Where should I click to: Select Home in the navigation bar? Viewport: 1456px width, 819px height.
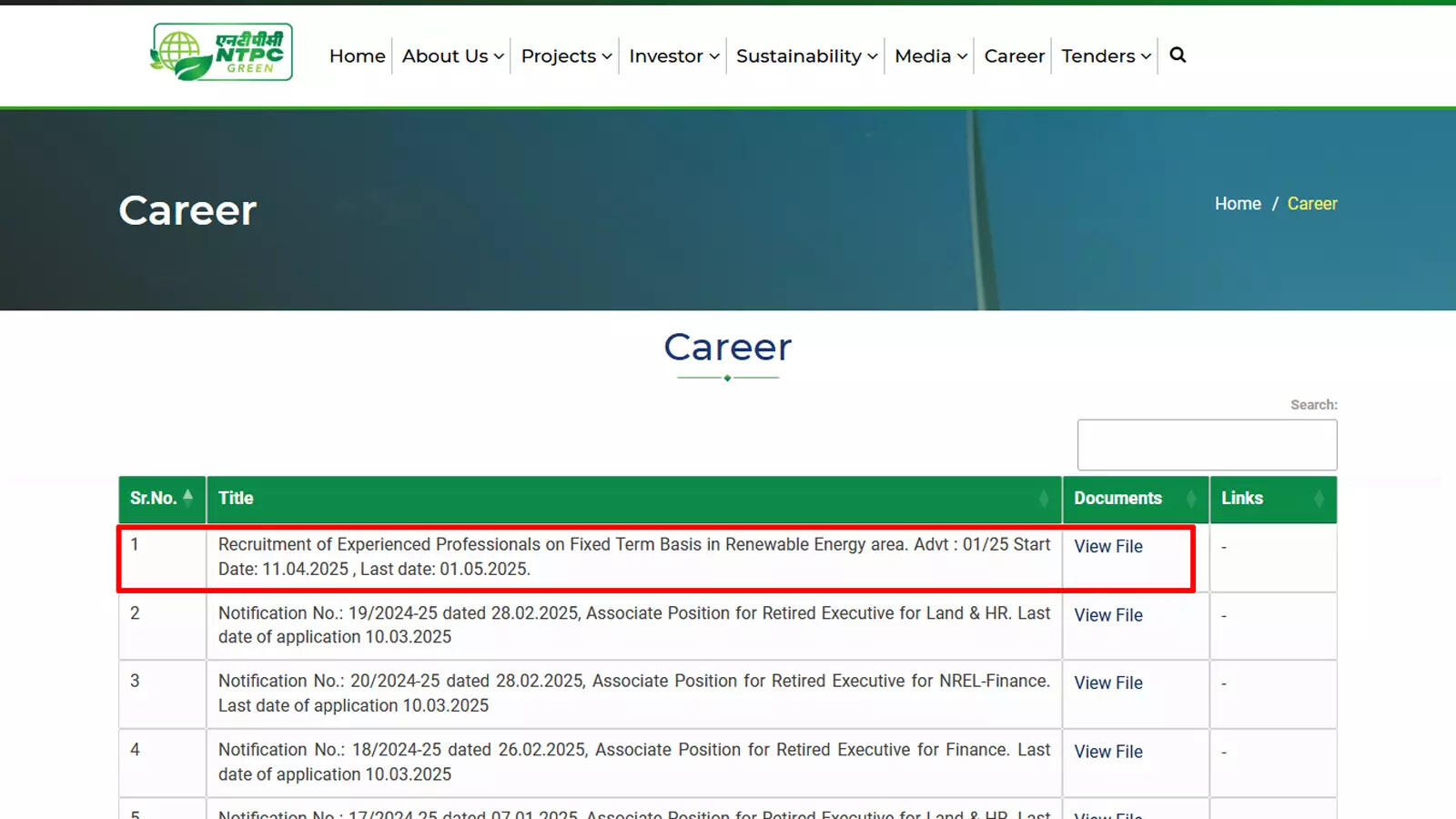click(357, 56)
